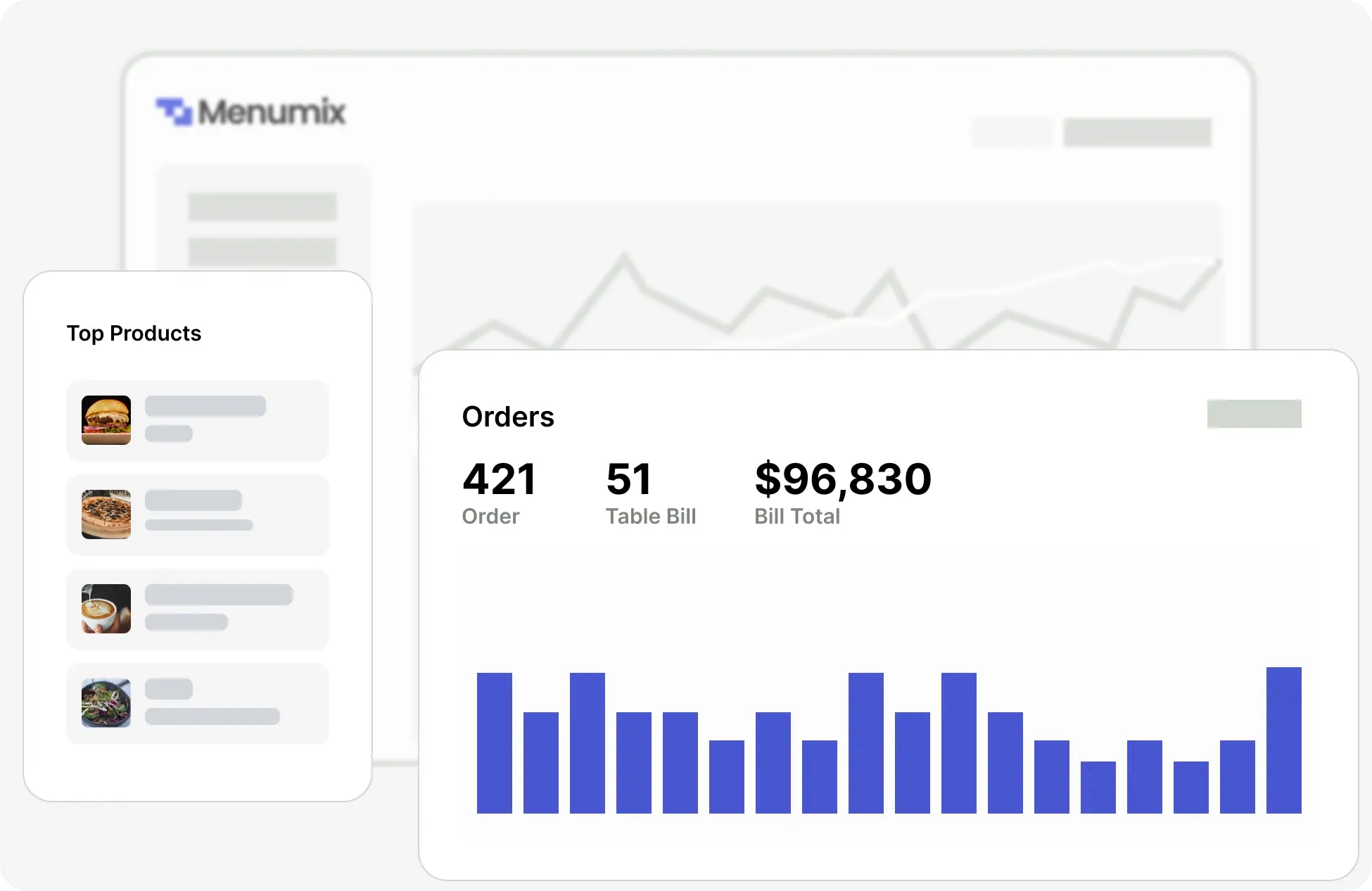Click the pizza product thumbnail
This screenshot has width=1372, height=891.
(106, 514)
